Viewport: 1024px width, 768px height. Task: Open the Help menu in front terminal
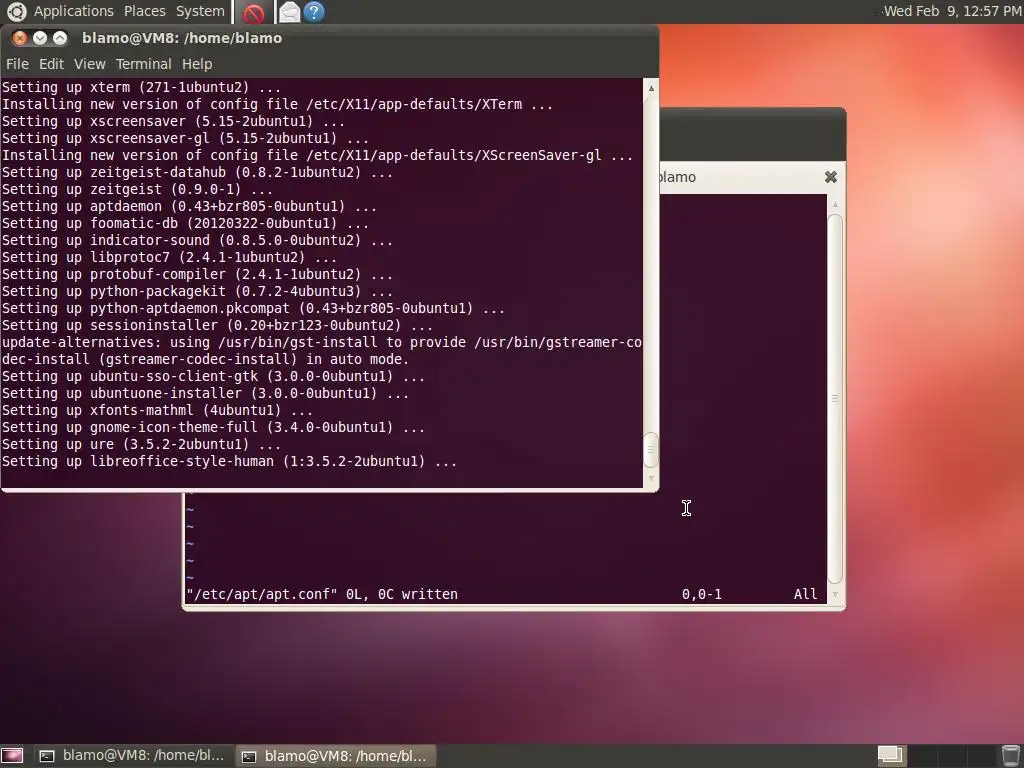pyautogui.click(x=197, y=64)
